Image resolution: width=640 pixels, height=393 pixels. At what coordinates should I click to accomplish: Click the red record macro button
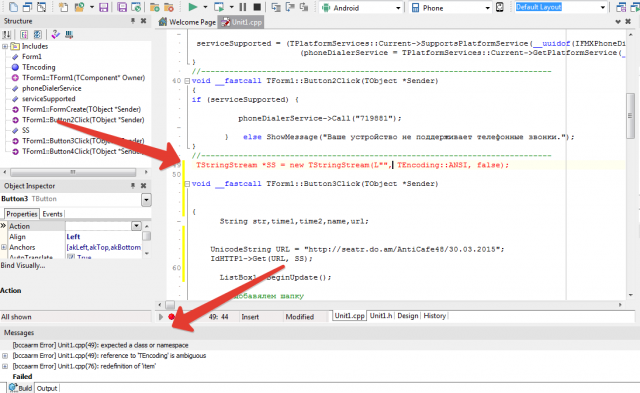pyautogui.click(x=171, y=317)
